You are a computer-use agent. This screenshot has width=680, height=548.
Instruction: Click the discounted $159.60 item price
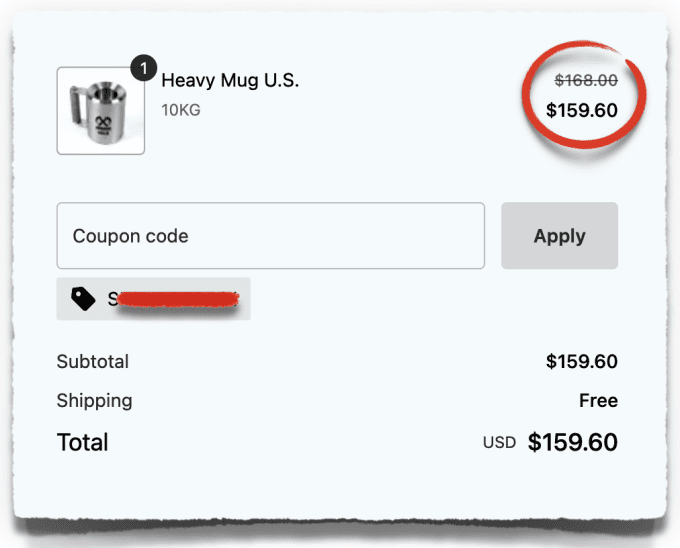[x=581, y=110]
